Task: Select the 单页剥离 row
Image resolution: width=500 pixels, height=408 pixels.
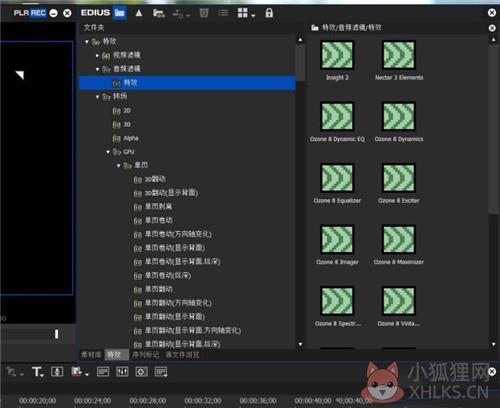Action: (153, 207)
